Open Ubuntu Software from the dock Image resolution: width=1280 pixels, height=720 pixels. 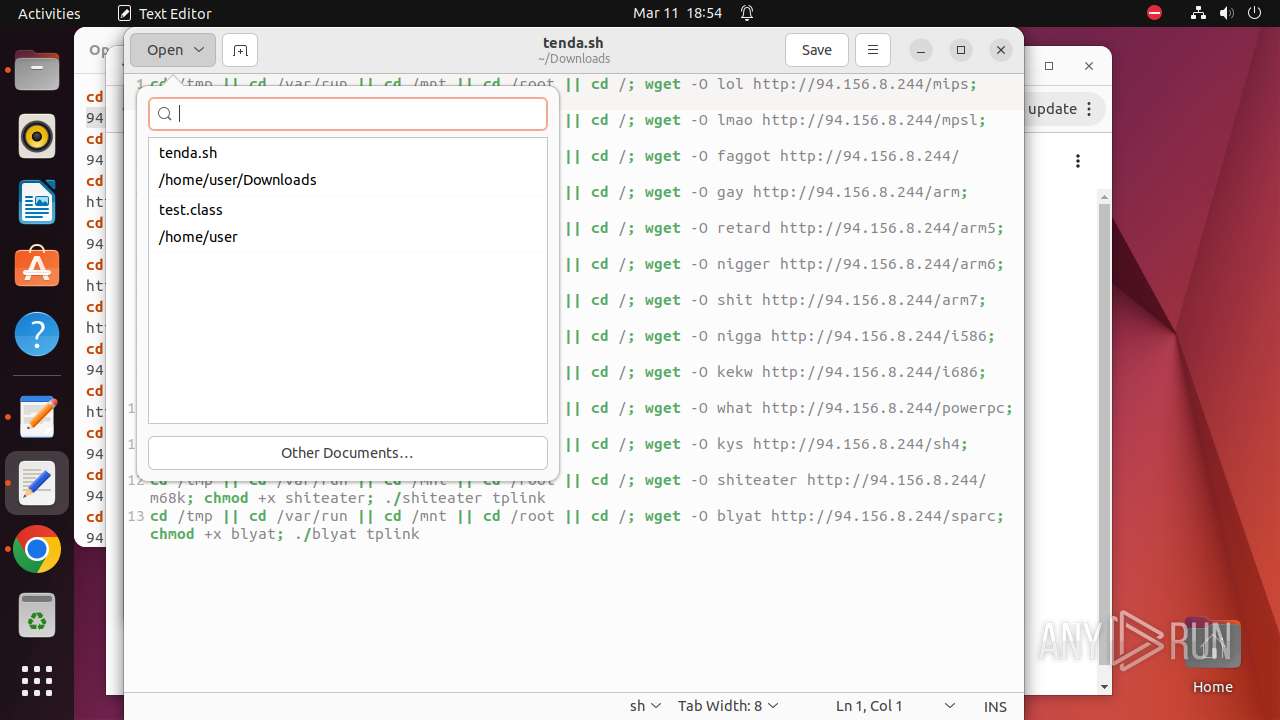coord(37,269)
